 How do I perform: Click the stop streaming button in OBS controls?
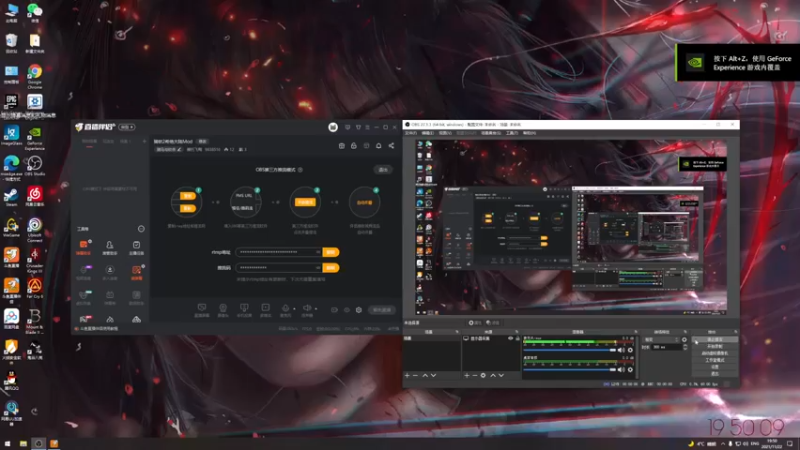click(714, 339)
